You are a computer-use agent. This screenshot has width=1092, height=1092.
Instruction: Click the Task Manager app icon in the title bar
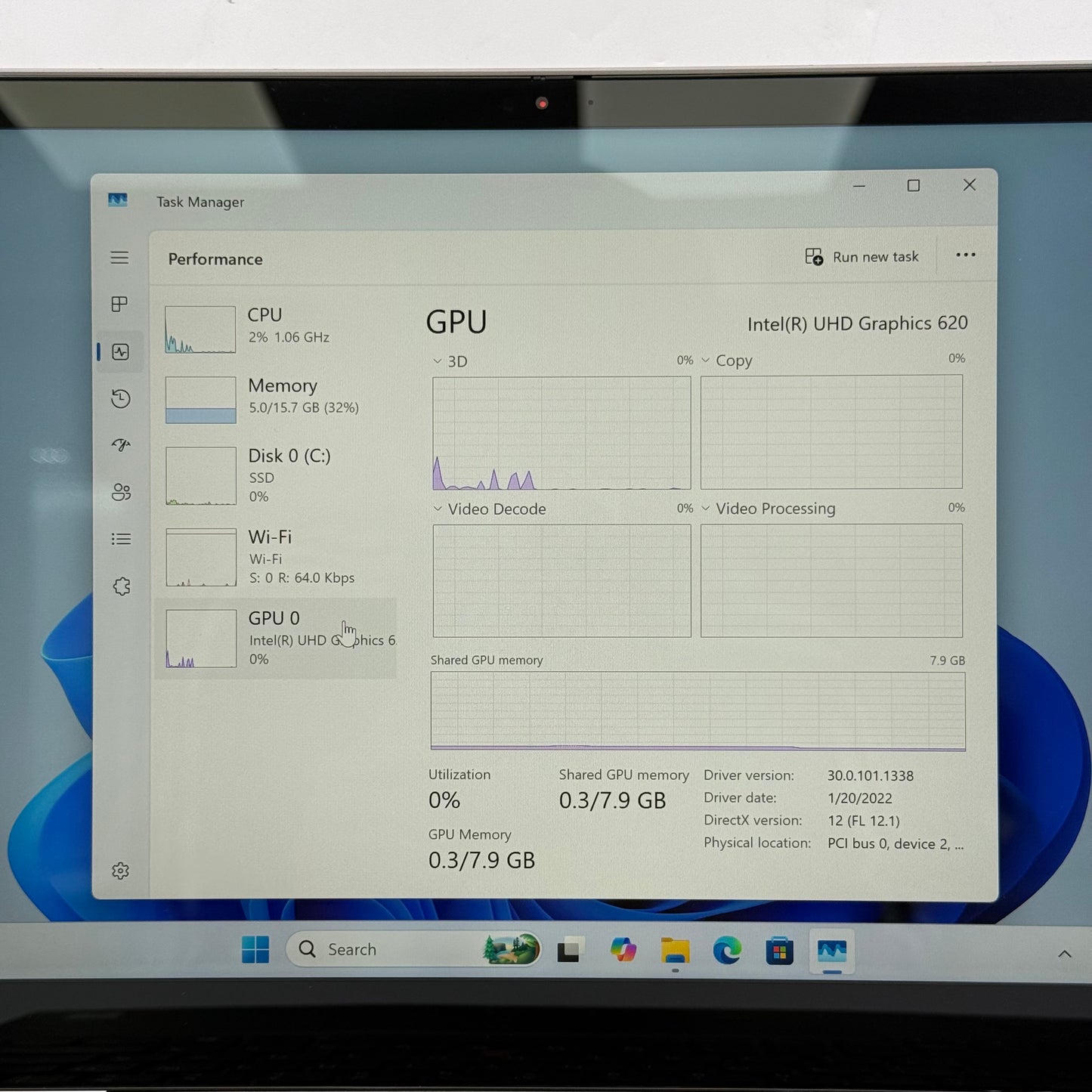117,200
